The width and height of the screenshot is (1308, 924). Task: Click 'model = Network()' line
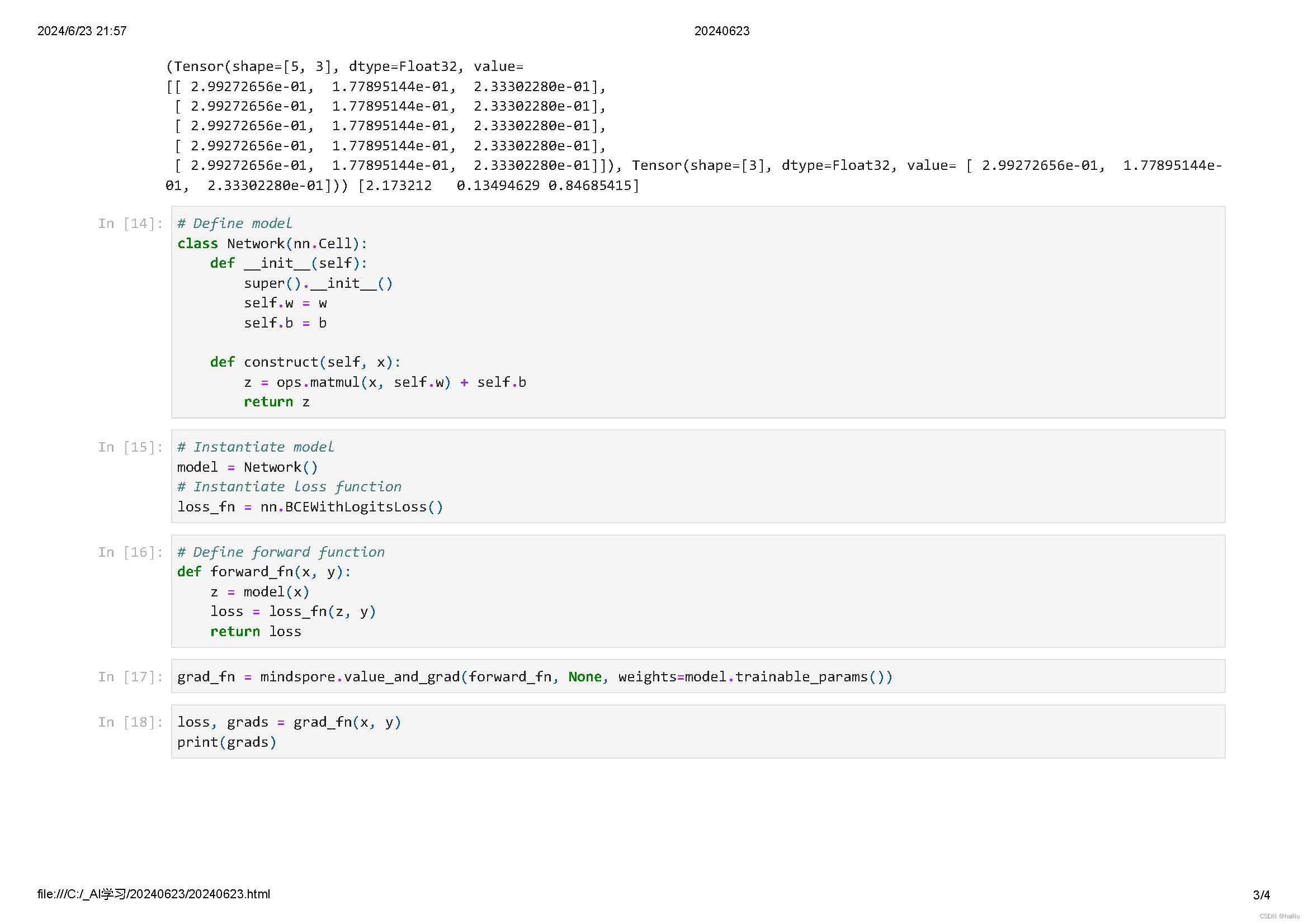click(247, 467)
